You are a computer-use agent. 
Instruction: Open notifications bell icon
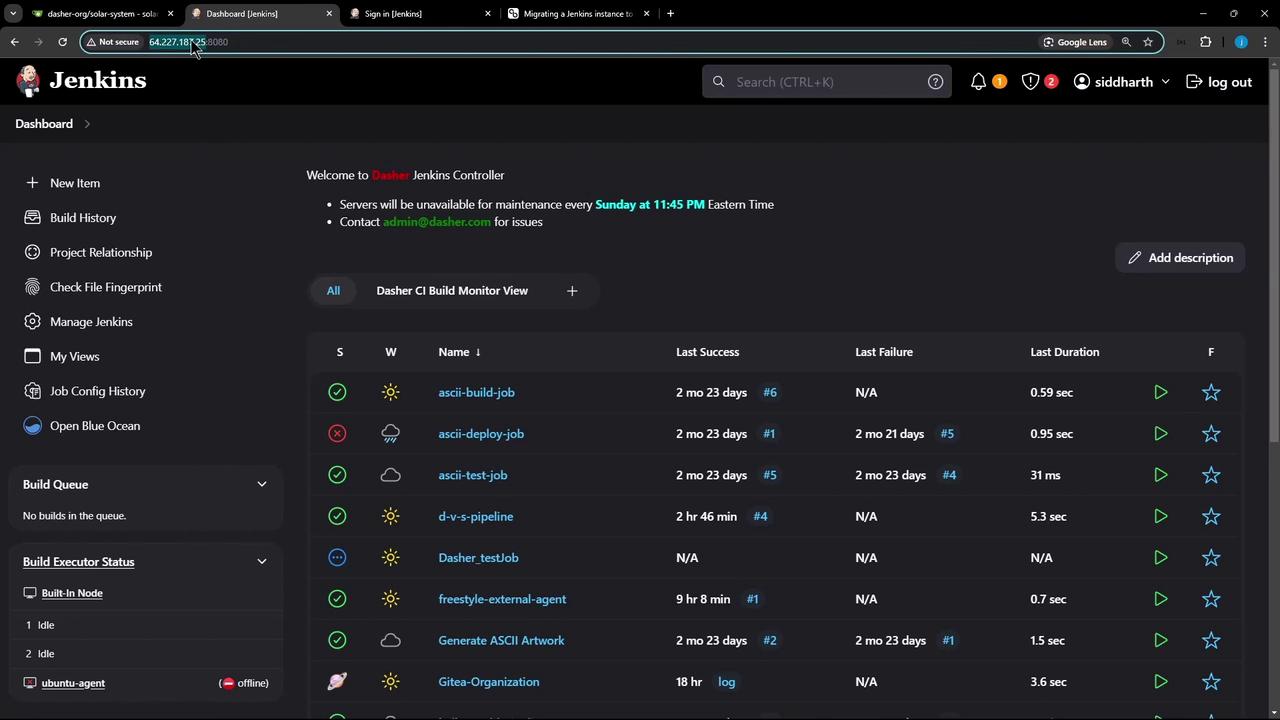click(978, 82)
